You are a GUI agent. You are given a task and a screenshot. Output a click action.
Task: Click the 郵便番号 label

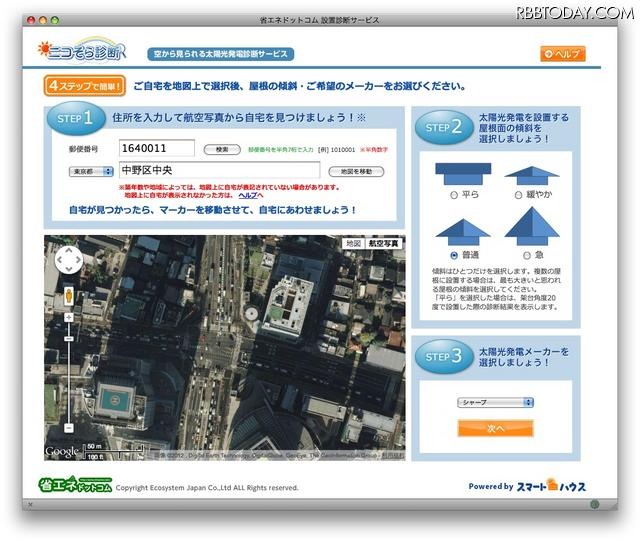(x=83, y=149)
